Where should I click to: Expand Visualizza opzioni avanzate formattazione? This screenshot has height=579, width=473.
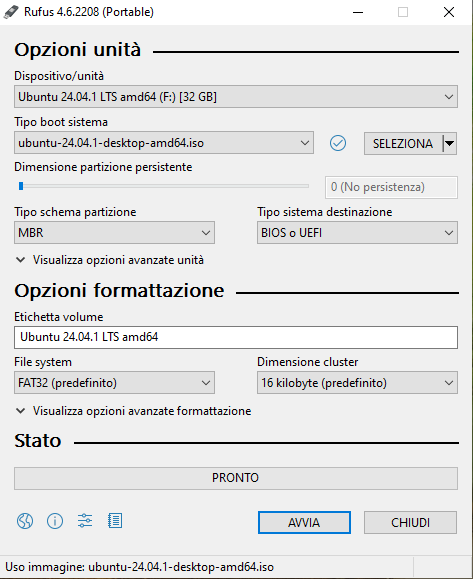(134, 411)
